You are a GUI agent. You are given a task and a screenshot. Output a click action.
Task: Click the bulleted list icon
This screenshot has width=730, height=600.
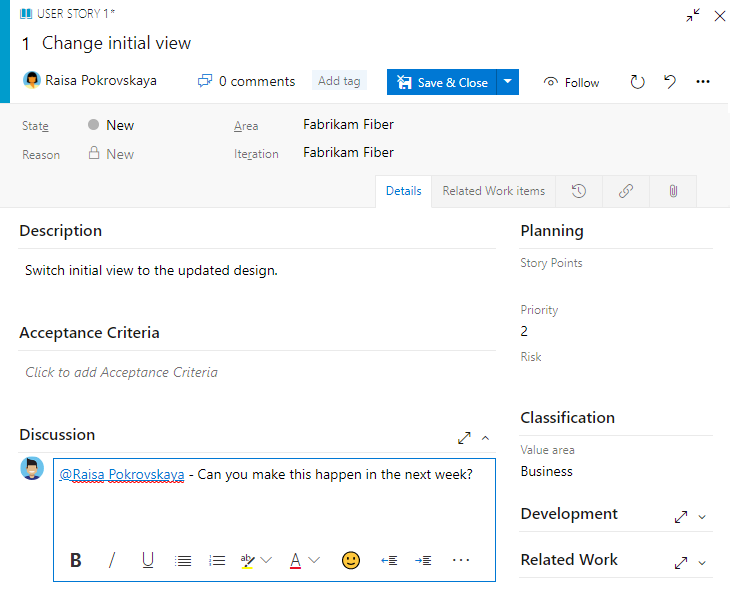183,561
